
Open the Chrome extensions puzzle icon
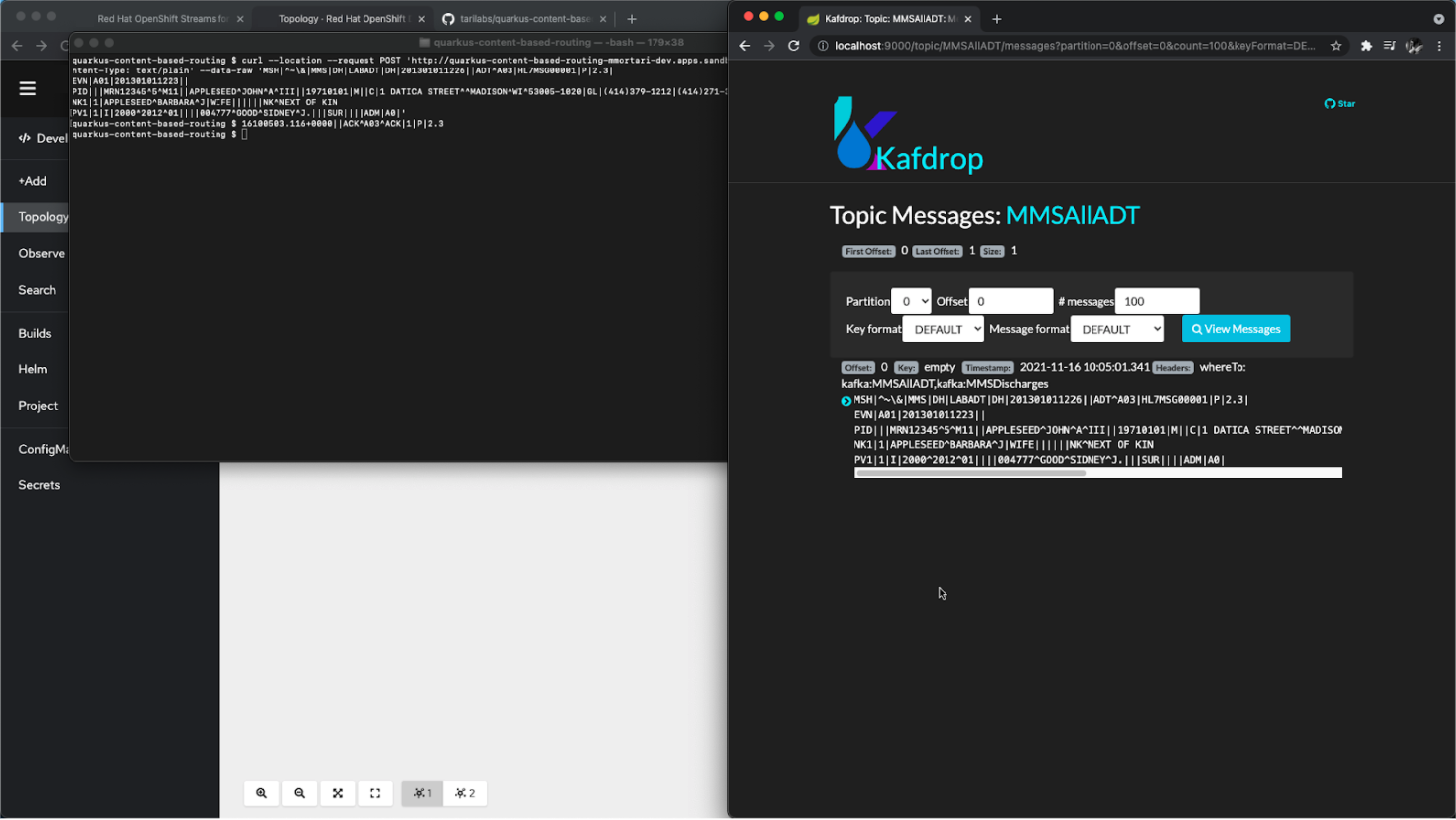1365,45
